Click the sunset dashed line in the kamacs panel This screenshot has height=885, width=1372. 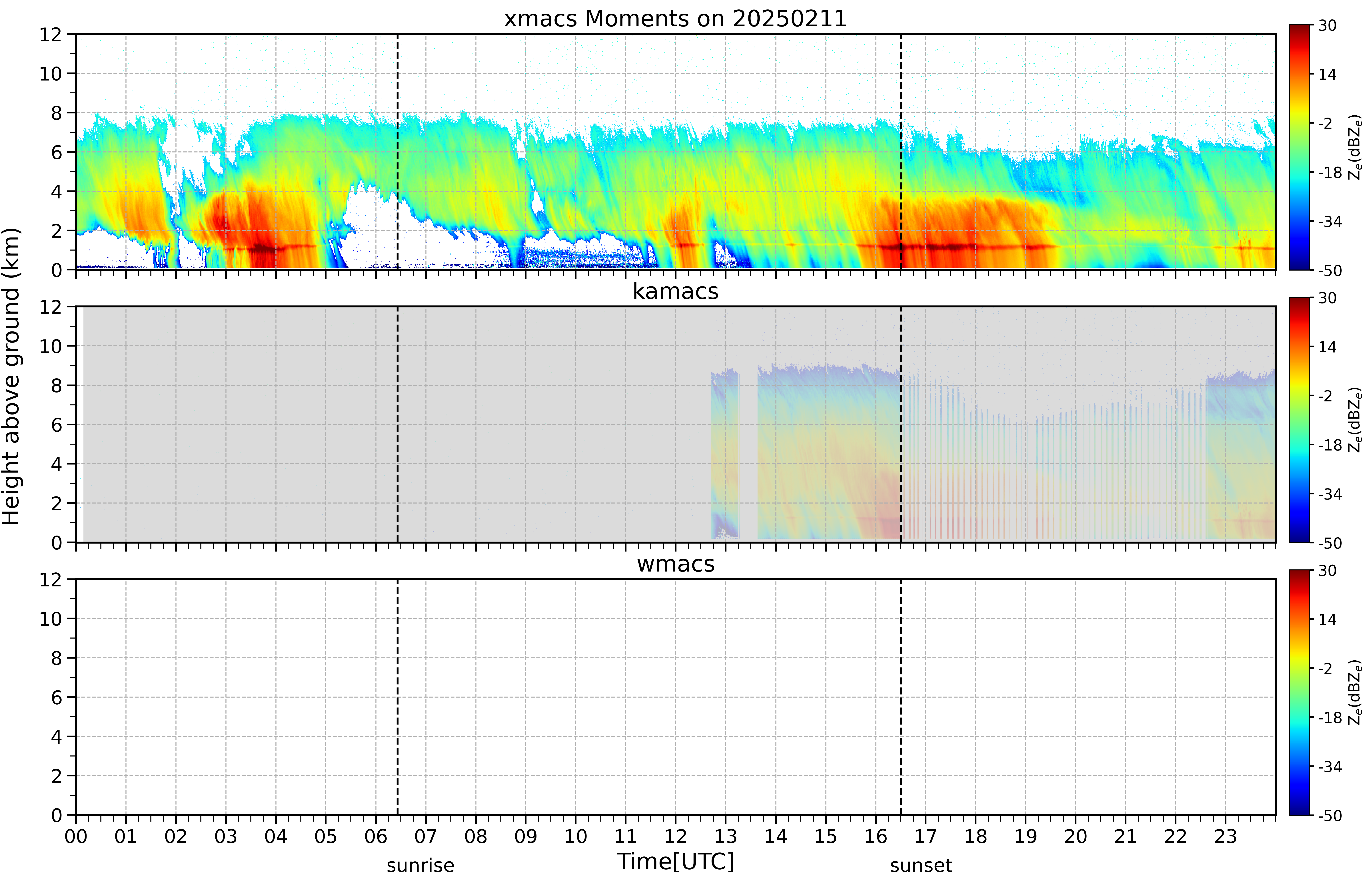click(901, 424)
